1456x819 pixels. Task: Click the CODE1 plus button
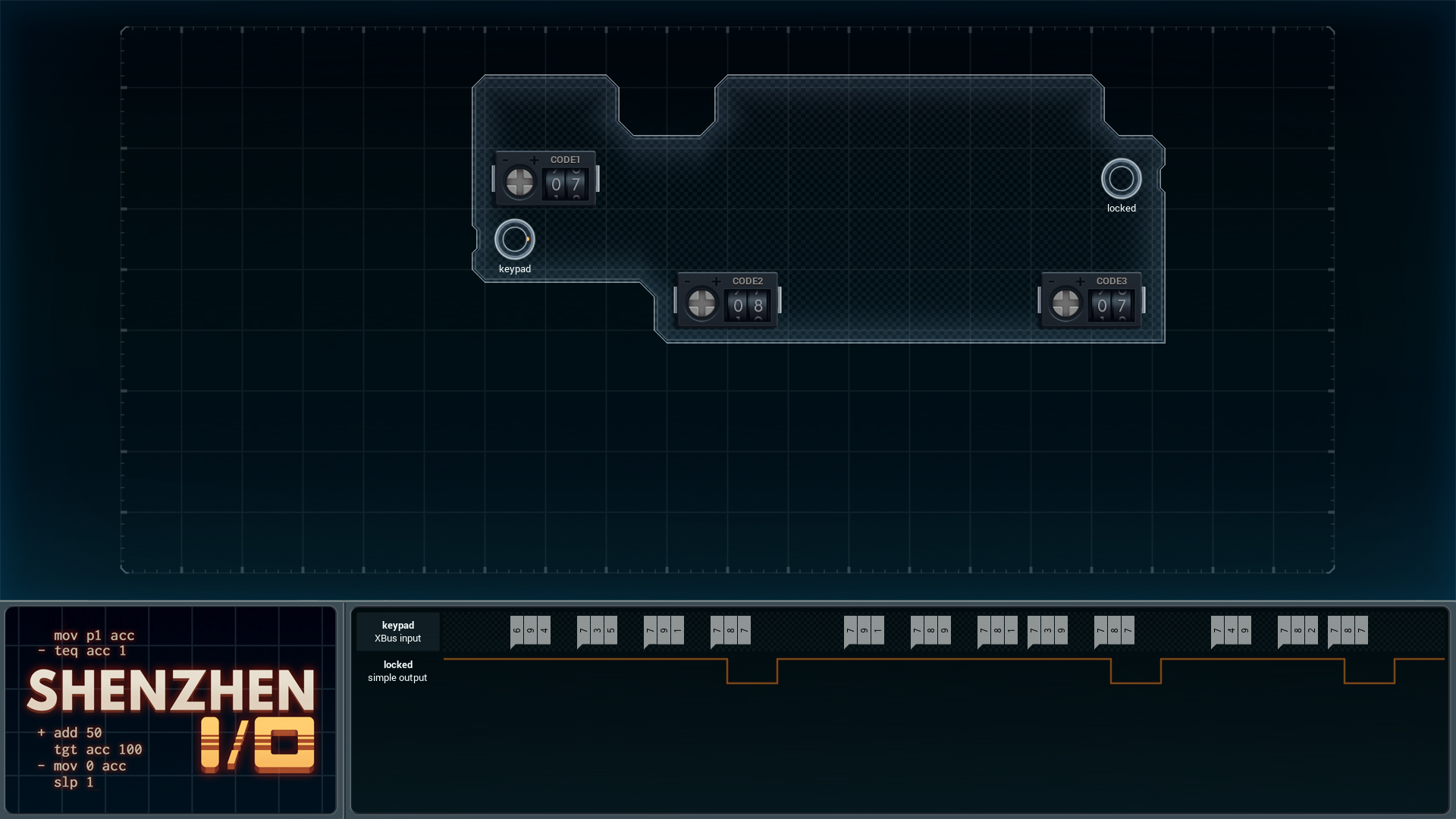pyautogui.click(x=534, y=160)
